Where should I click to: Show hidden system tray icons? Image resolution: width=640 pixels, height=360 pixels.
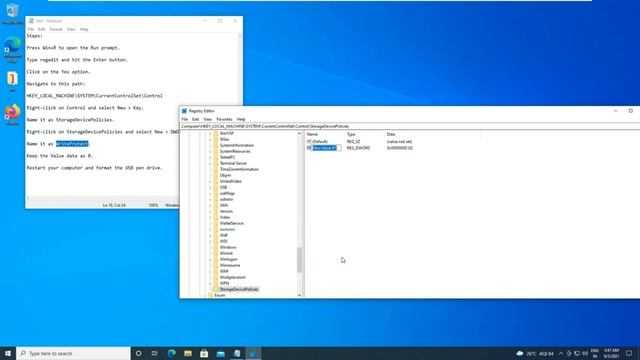[x=561, y=353]
